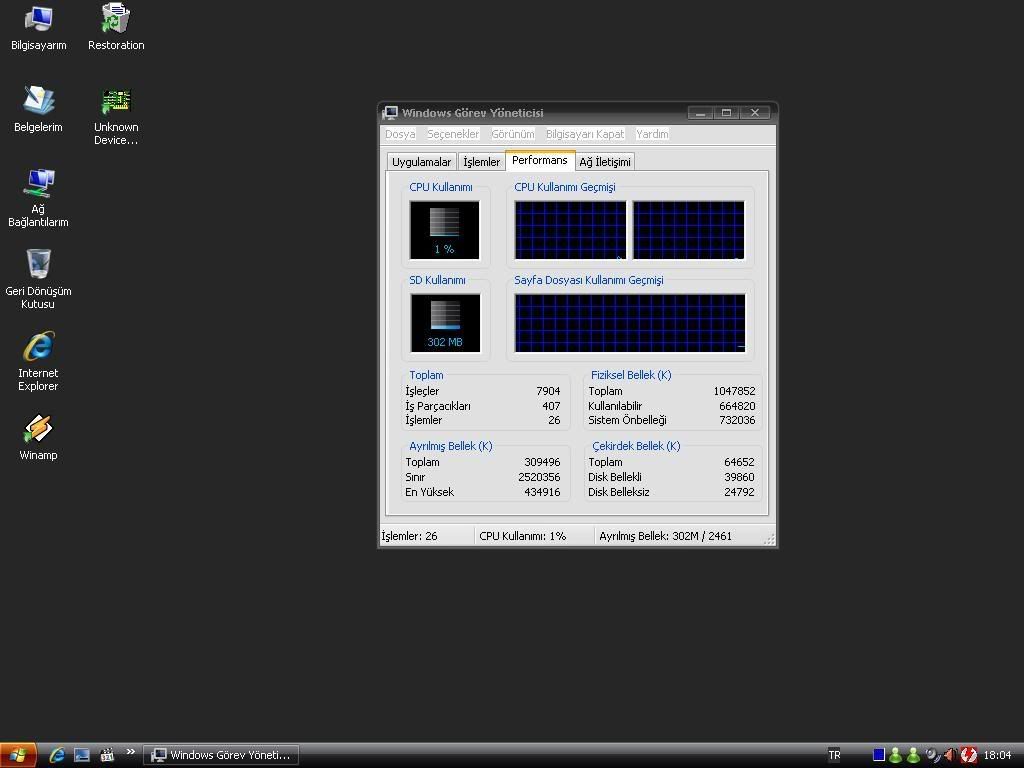Click the İş Parçacıkları value 407
The height and width of the screenshot is (768, 1024).
point(551,406)
